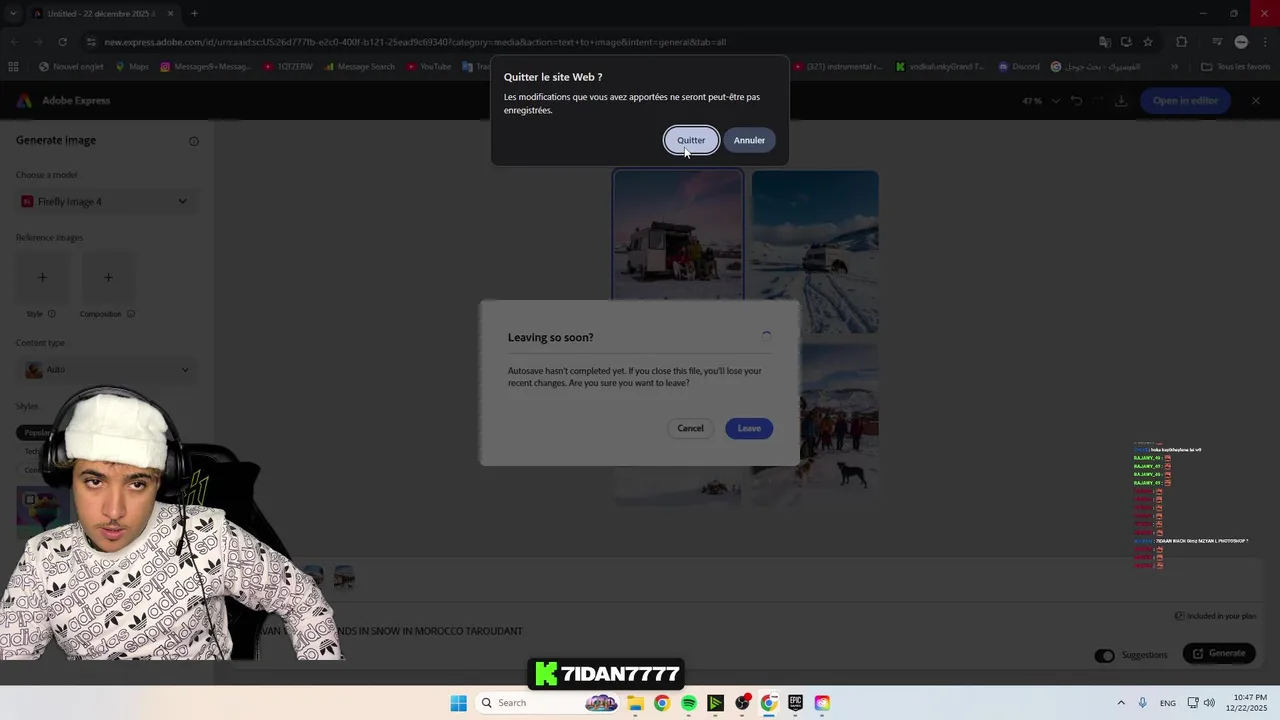Add a Style reference image
Viewport: 1280px width, 720px height.
pos(42,277)
